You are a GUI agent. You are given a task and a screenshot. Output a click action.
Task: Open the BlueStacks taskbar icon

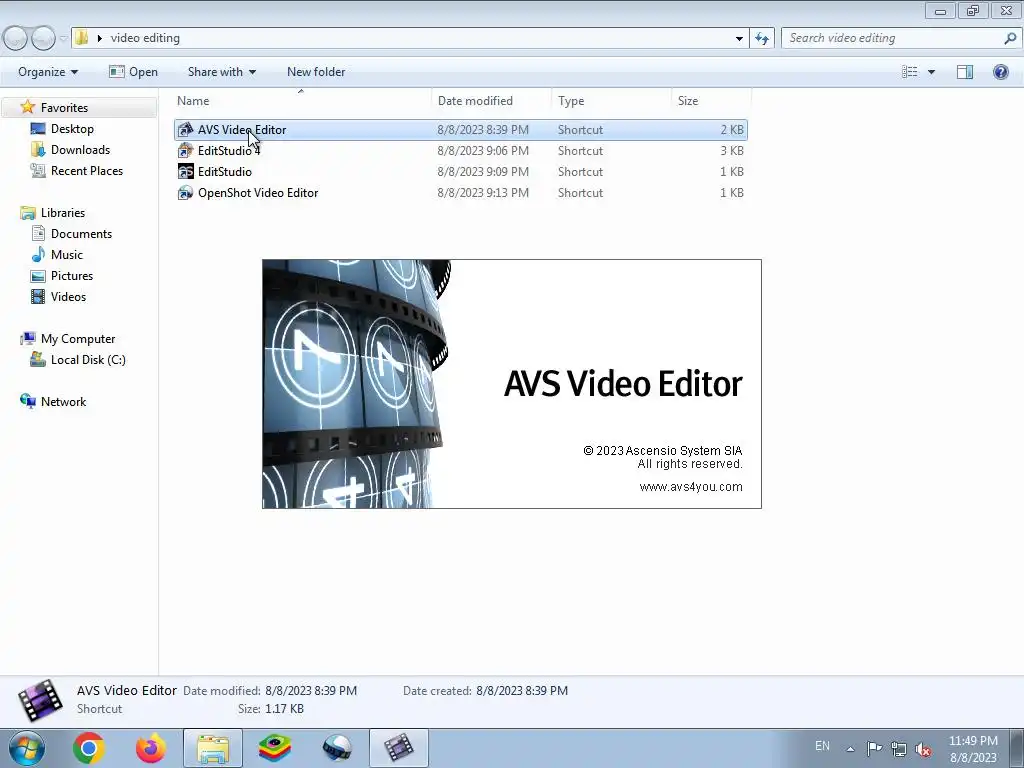click(x=275, y=748)
